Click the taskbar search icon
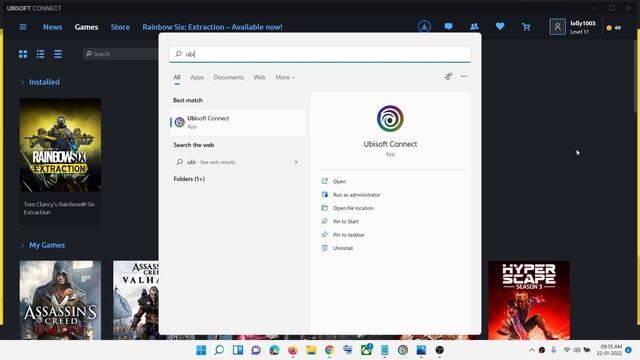The width and height of the screenshot is (640, 360). click(219, 350)
